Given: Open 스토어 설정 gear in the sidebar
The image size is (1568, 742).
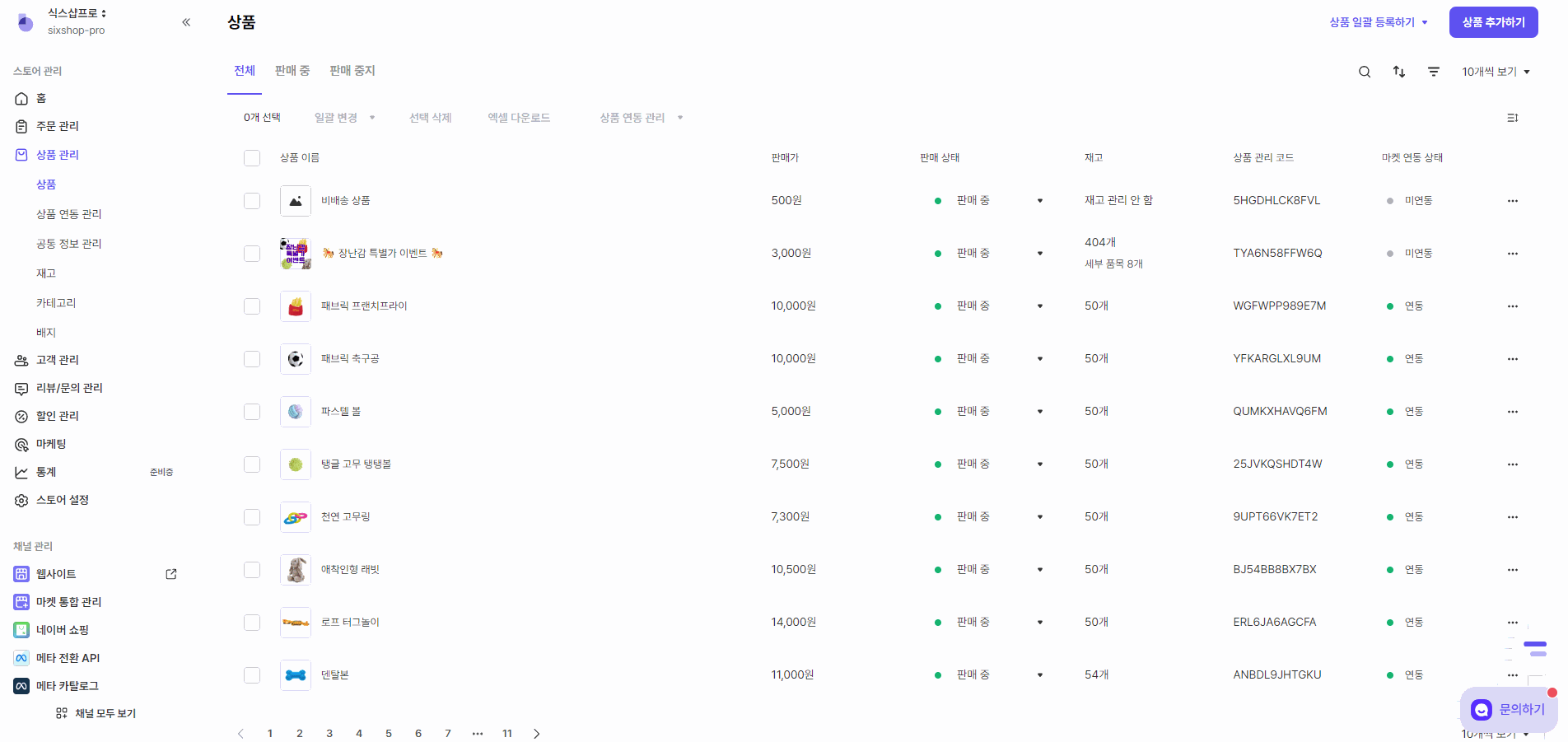Looking at the screenshot, I should [x=21, y=501].
